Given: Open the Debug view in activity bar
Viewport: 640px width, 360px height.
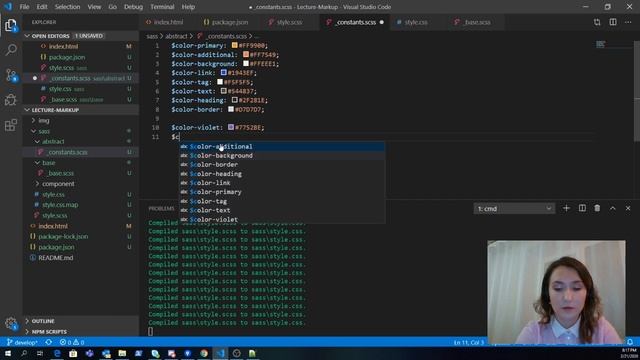Looking at the screenshot, I should click(x=11, y=100).
